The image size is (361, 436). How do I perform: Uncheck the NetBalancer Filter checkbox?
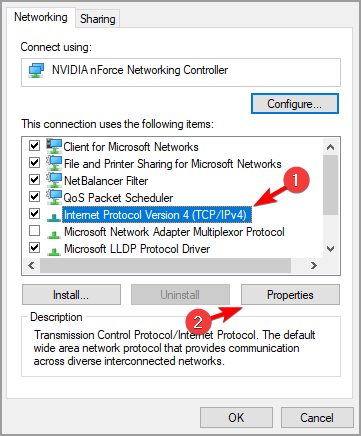35,180
